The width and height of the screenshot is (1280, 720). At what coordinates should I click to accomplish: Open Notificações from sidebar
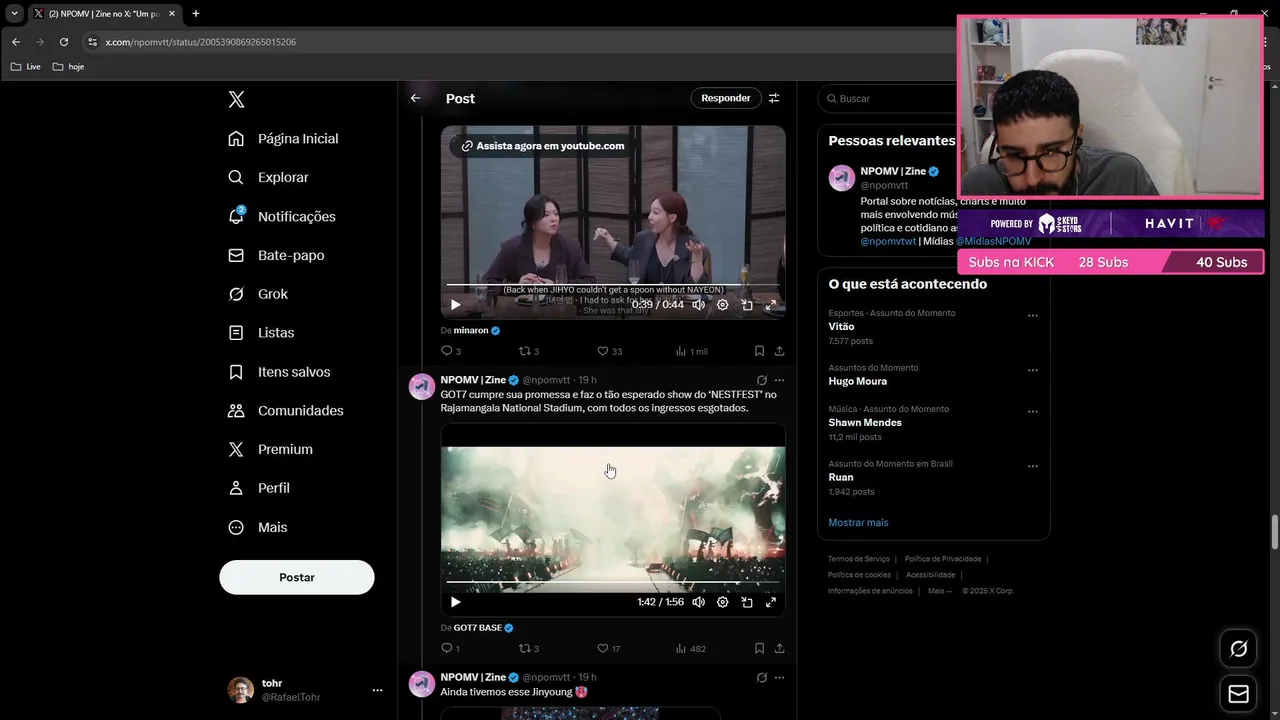click(x=282, y=216)
